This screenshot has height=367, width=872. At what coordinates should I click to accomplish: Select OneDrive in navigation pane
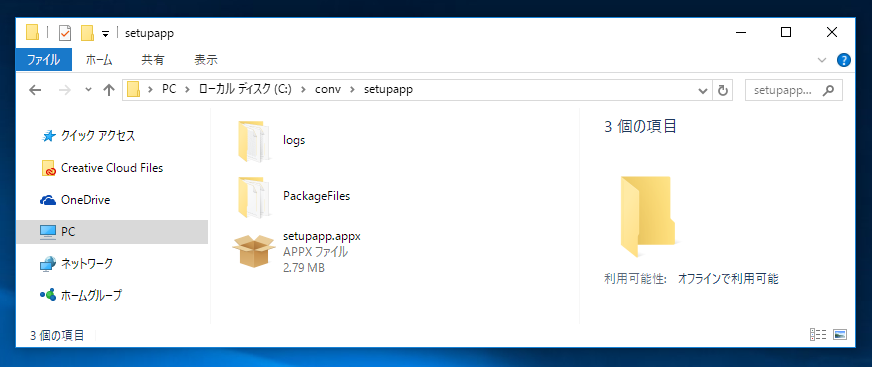(x=85, y=200)
